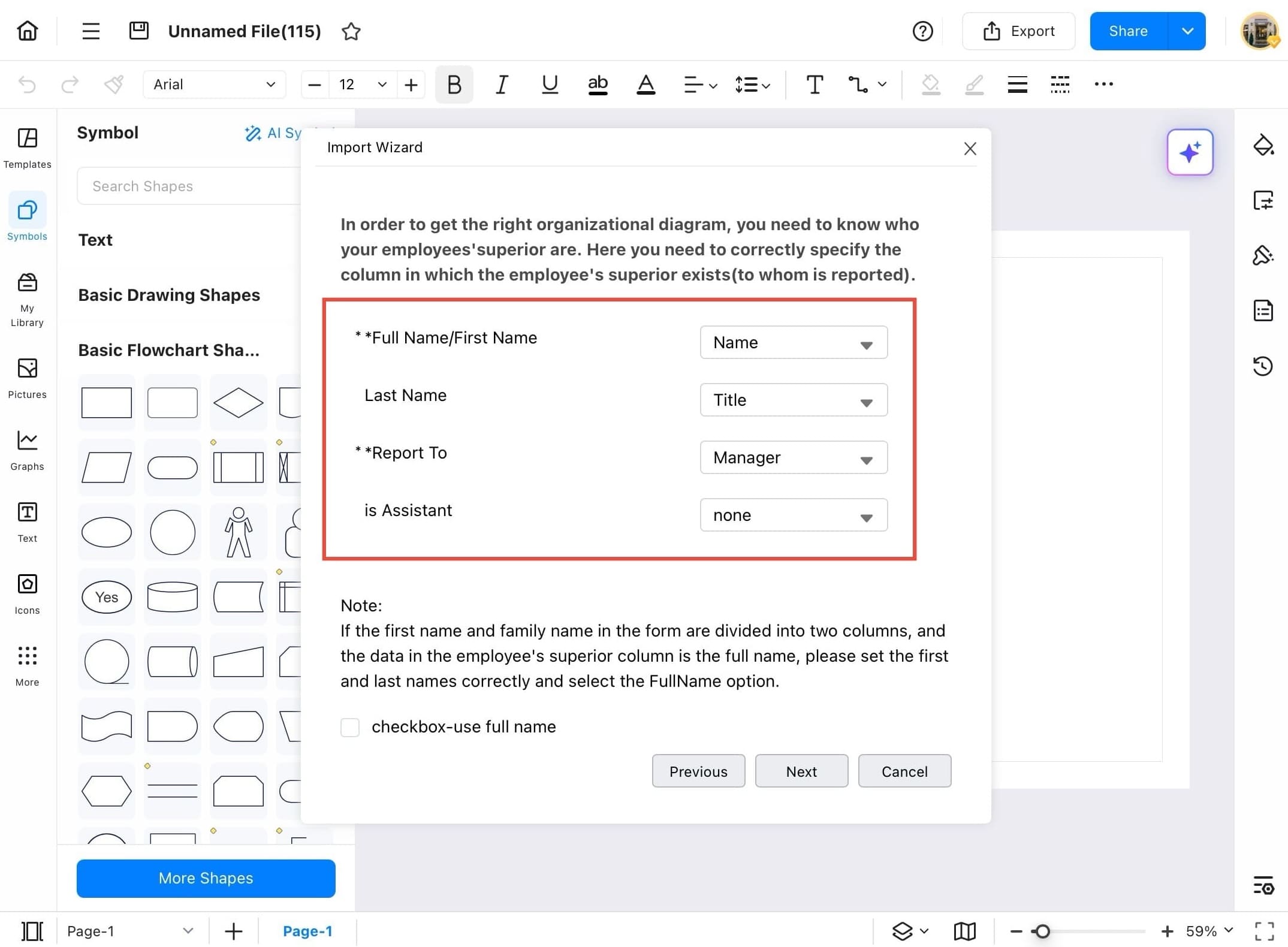Click the More Shapes button

(205, 878)
